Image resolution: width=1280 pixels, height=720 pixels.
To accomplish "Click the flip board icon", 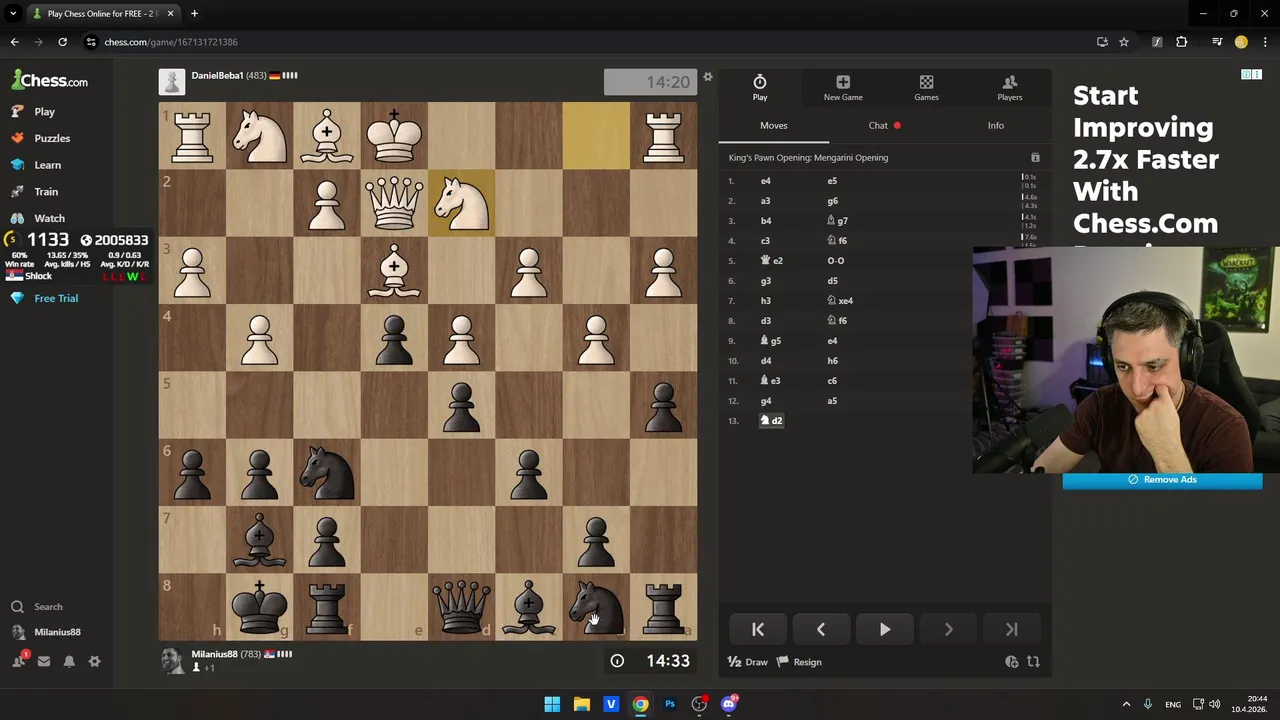I will [x=1034, y=662].
